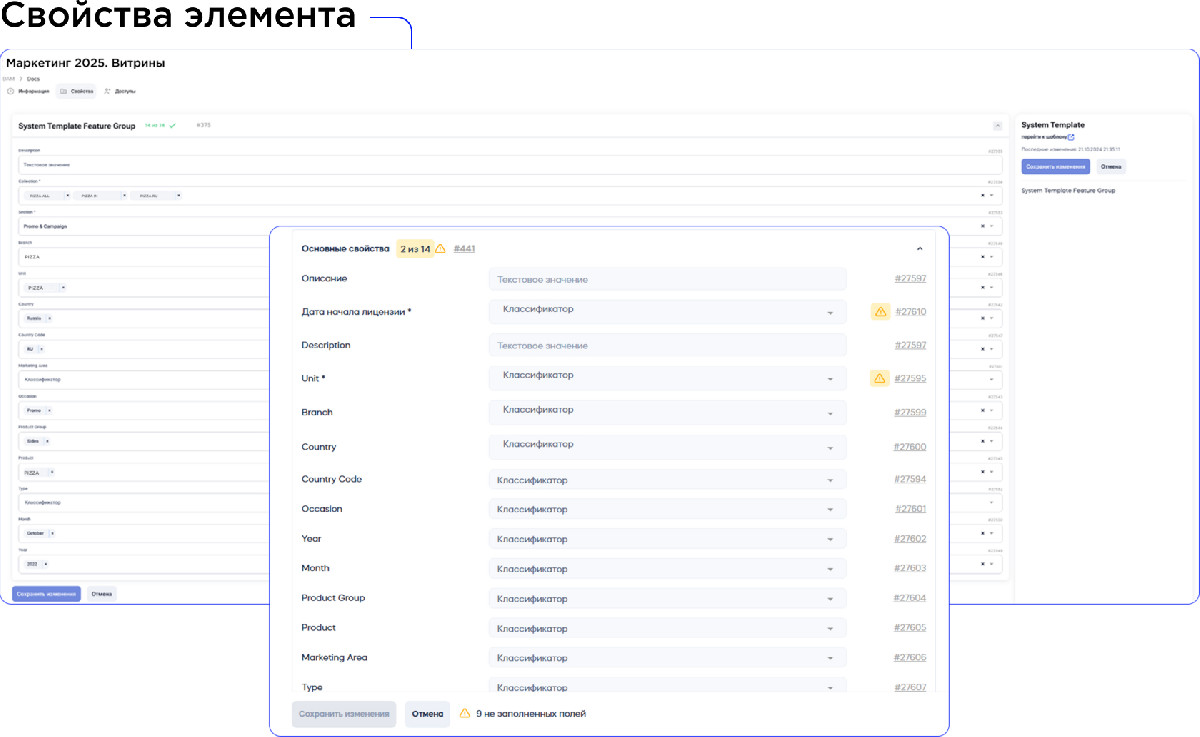Remove the Russia tag from Country

(x=51, y=319)
